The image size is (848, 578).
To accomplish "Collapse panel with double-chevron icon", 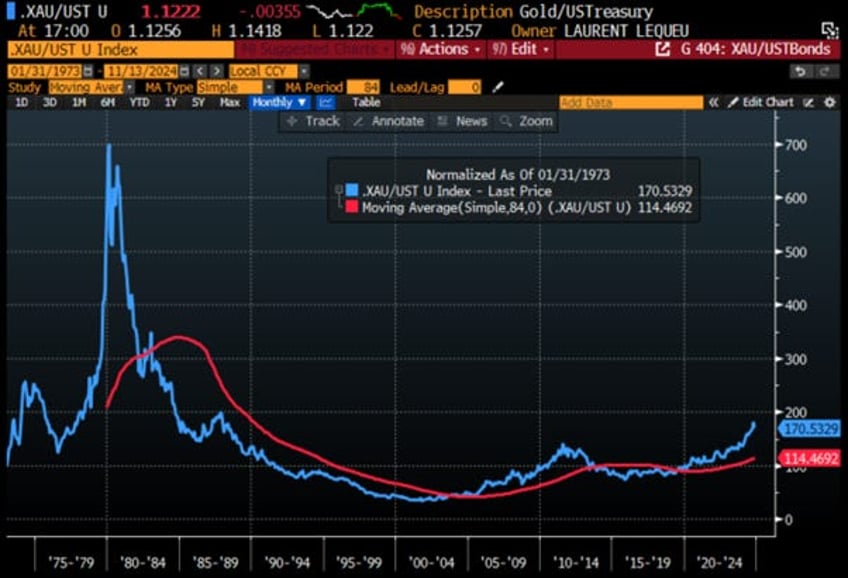I will click(x=714, y=102).
